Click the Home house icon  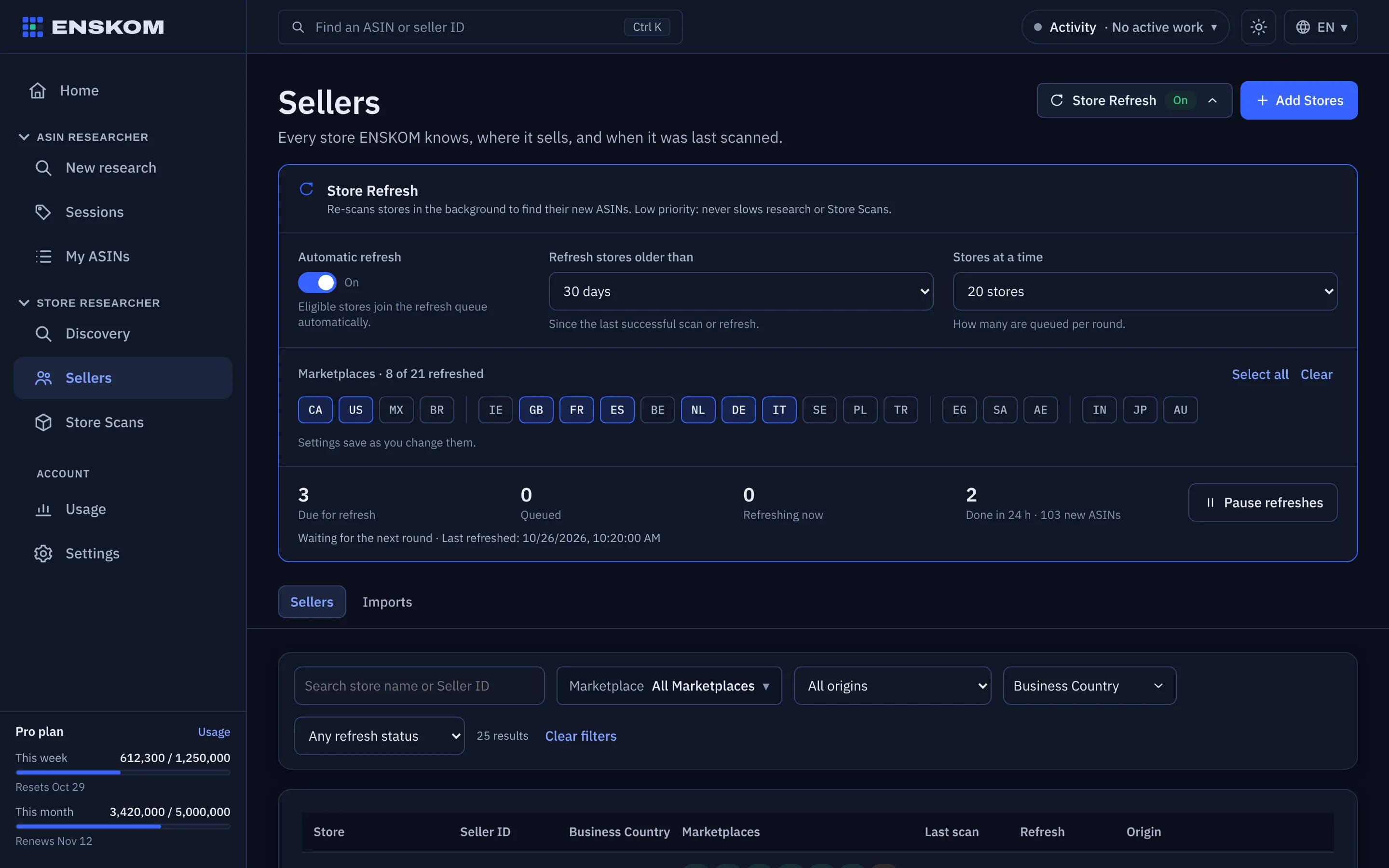point(38,91)
